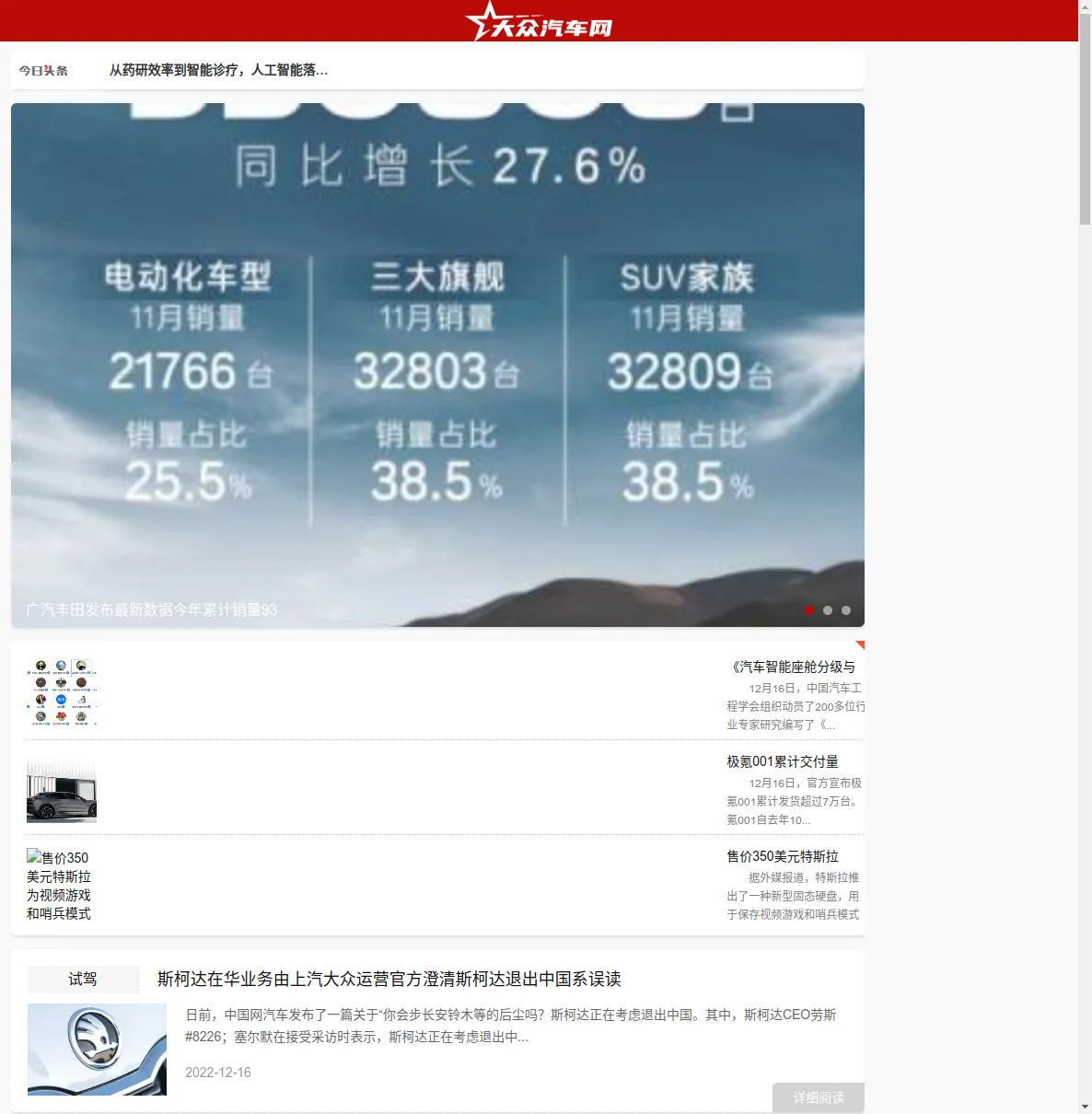Read summary 12月16日，官方宣布极氪001累计发货

796,801
